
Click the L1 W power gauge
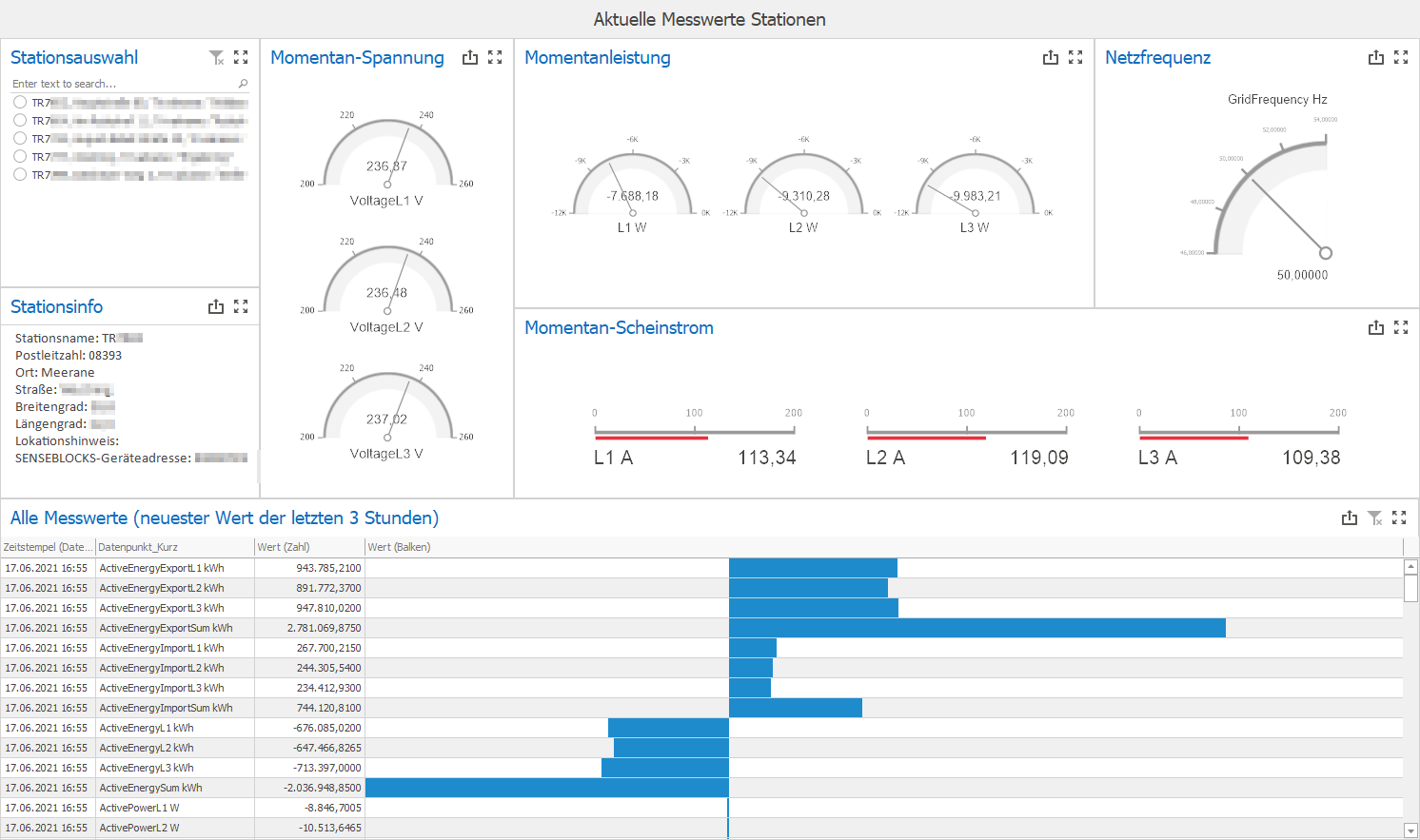tap(632, 186)
